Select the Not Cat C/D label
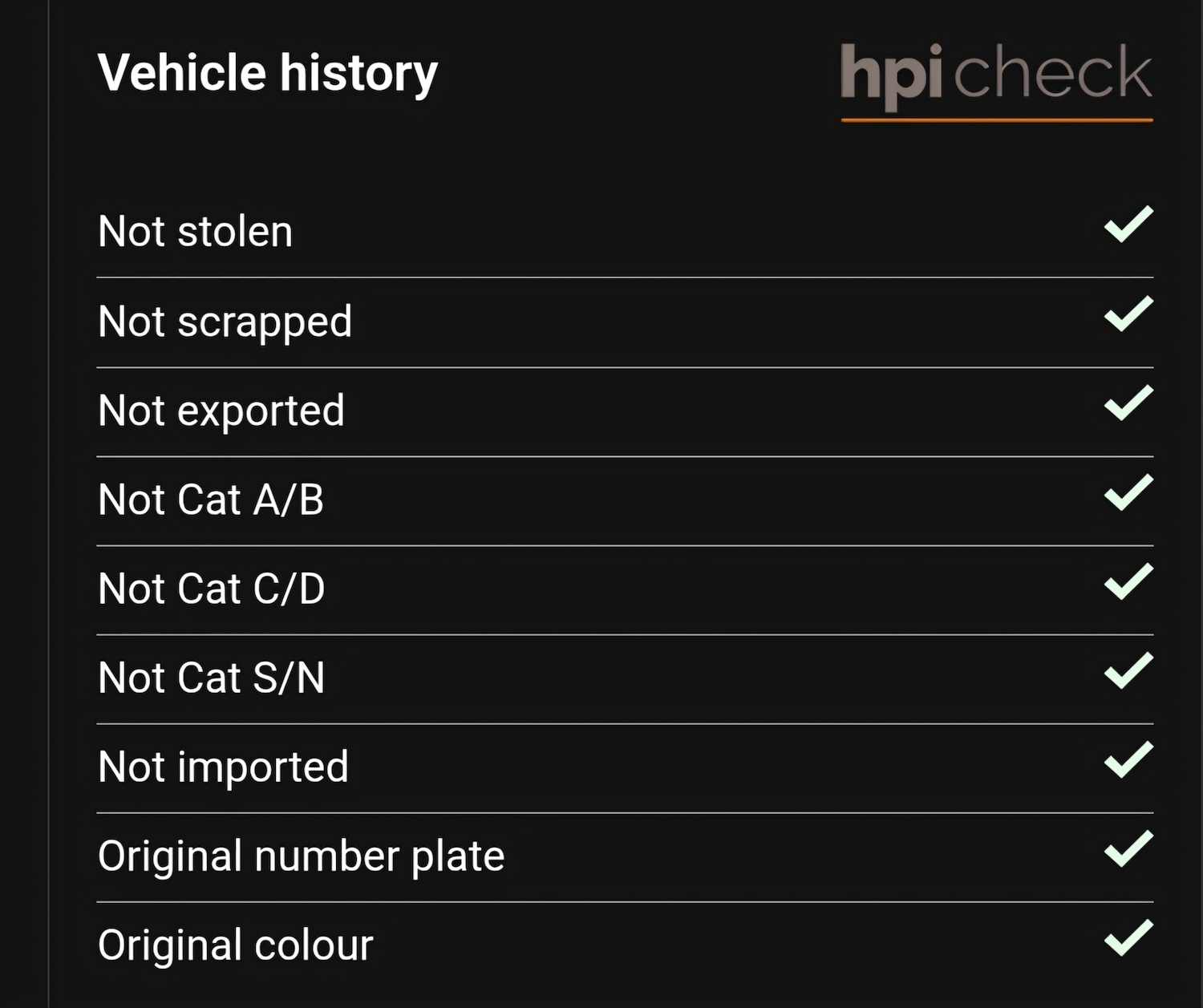This screenshot has width=1203, height=1008. (x=211, y=589)
